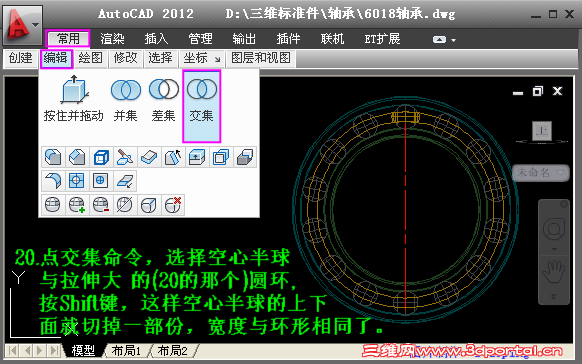Go to next layout tab arrow

click(x=39, y=350)
